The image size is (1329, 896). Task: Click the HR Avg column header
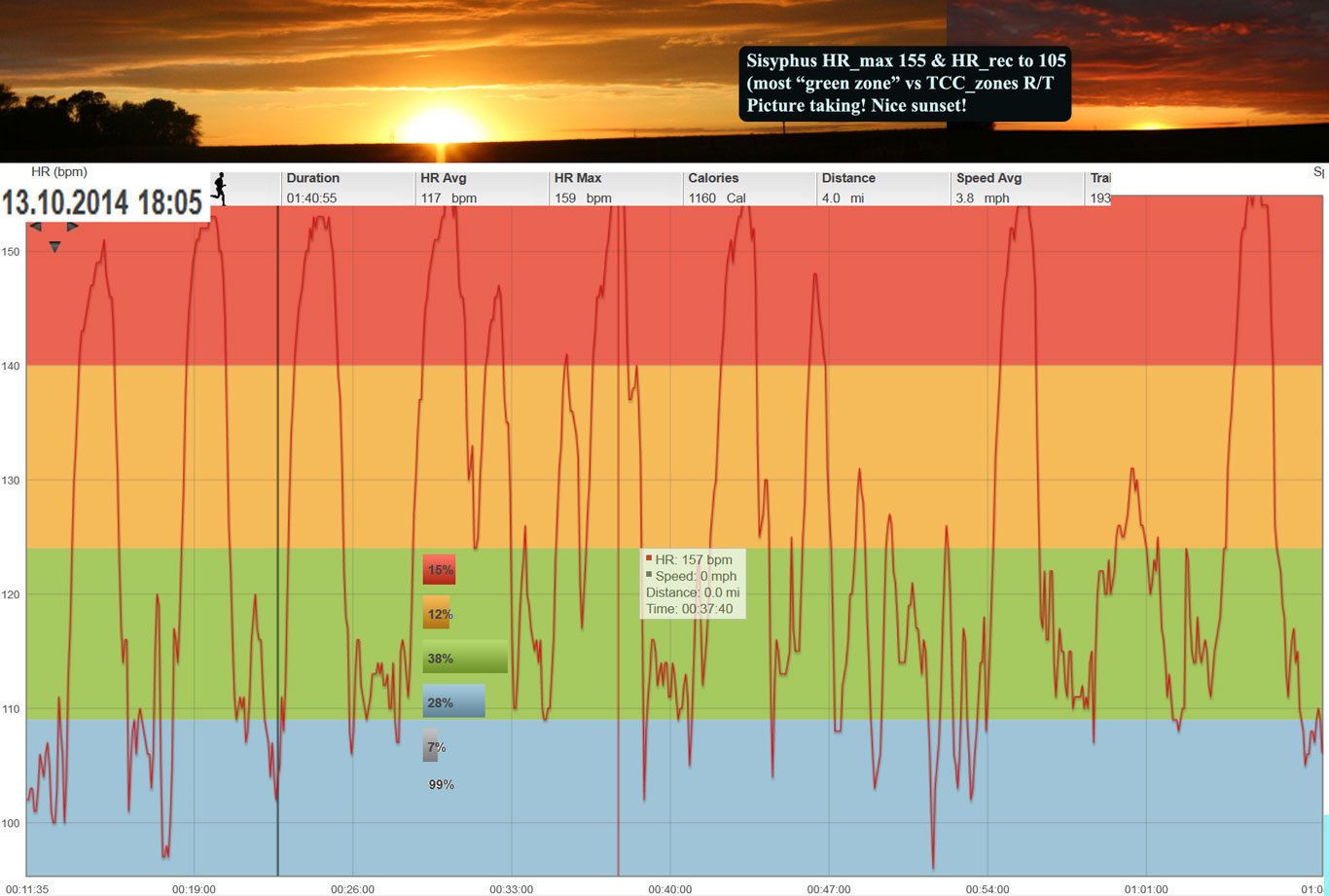tap(444, 178)
